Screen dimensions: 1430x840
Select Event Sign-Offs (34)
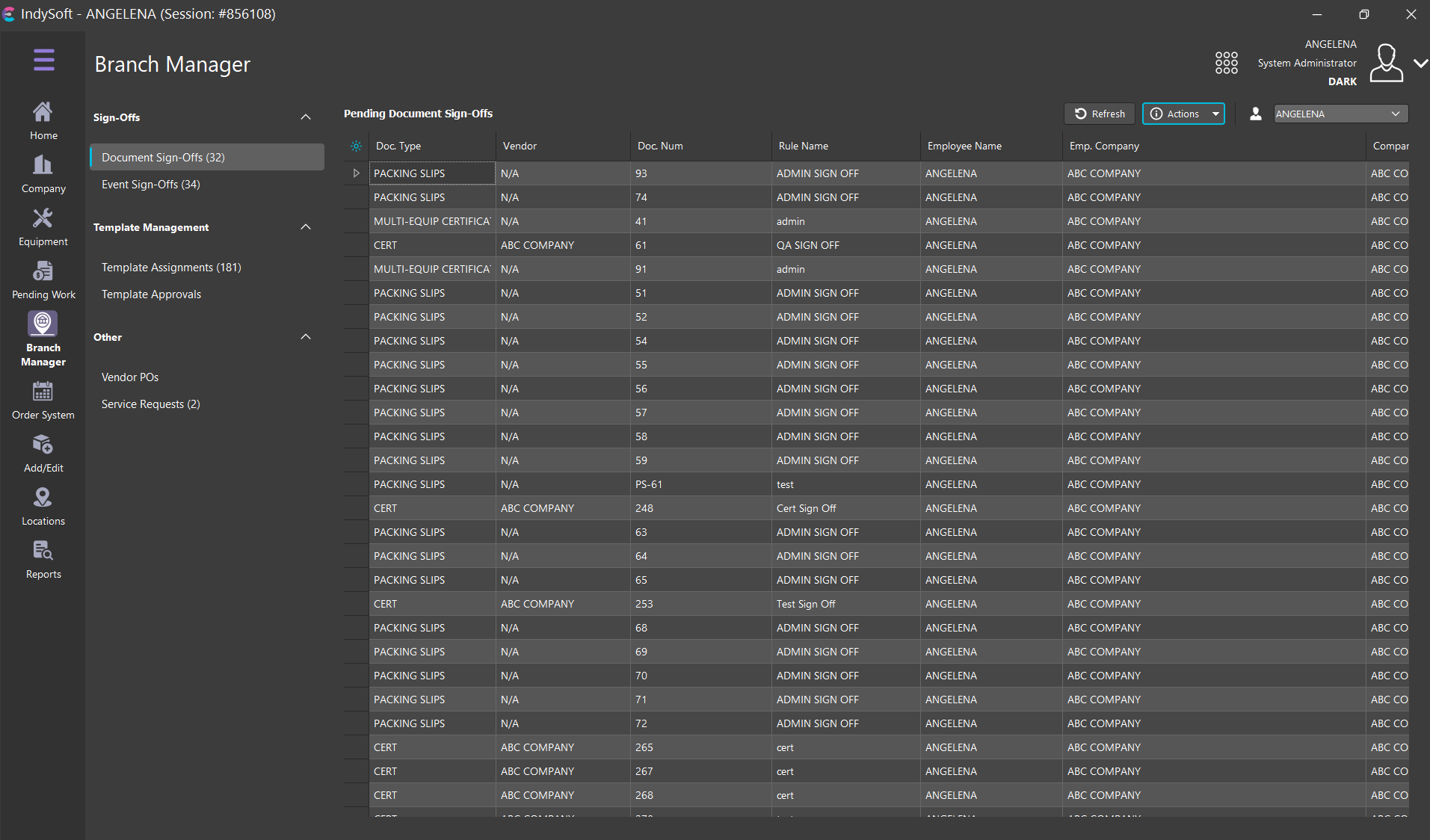point(151,185)
